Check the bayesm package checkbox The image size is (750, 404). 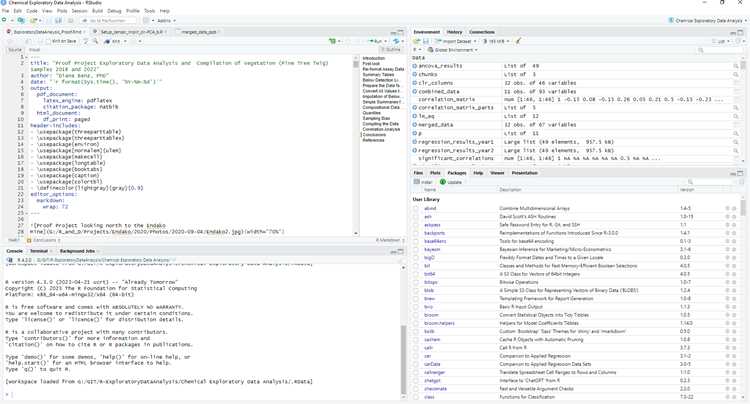pos(416,249)
